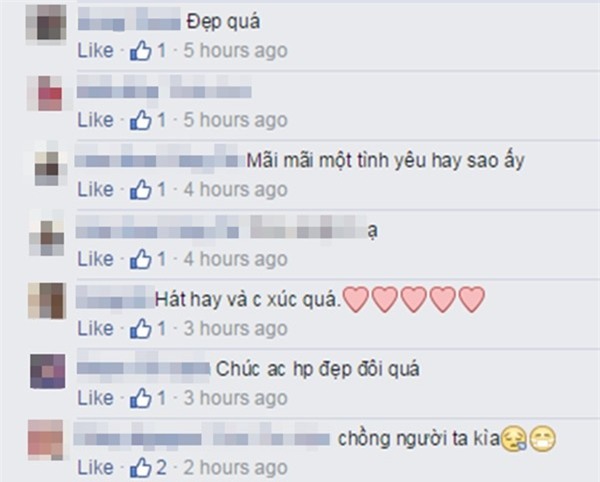
Task: Open avatar of 'Hát hay' commenter
Action: point(47,301)
